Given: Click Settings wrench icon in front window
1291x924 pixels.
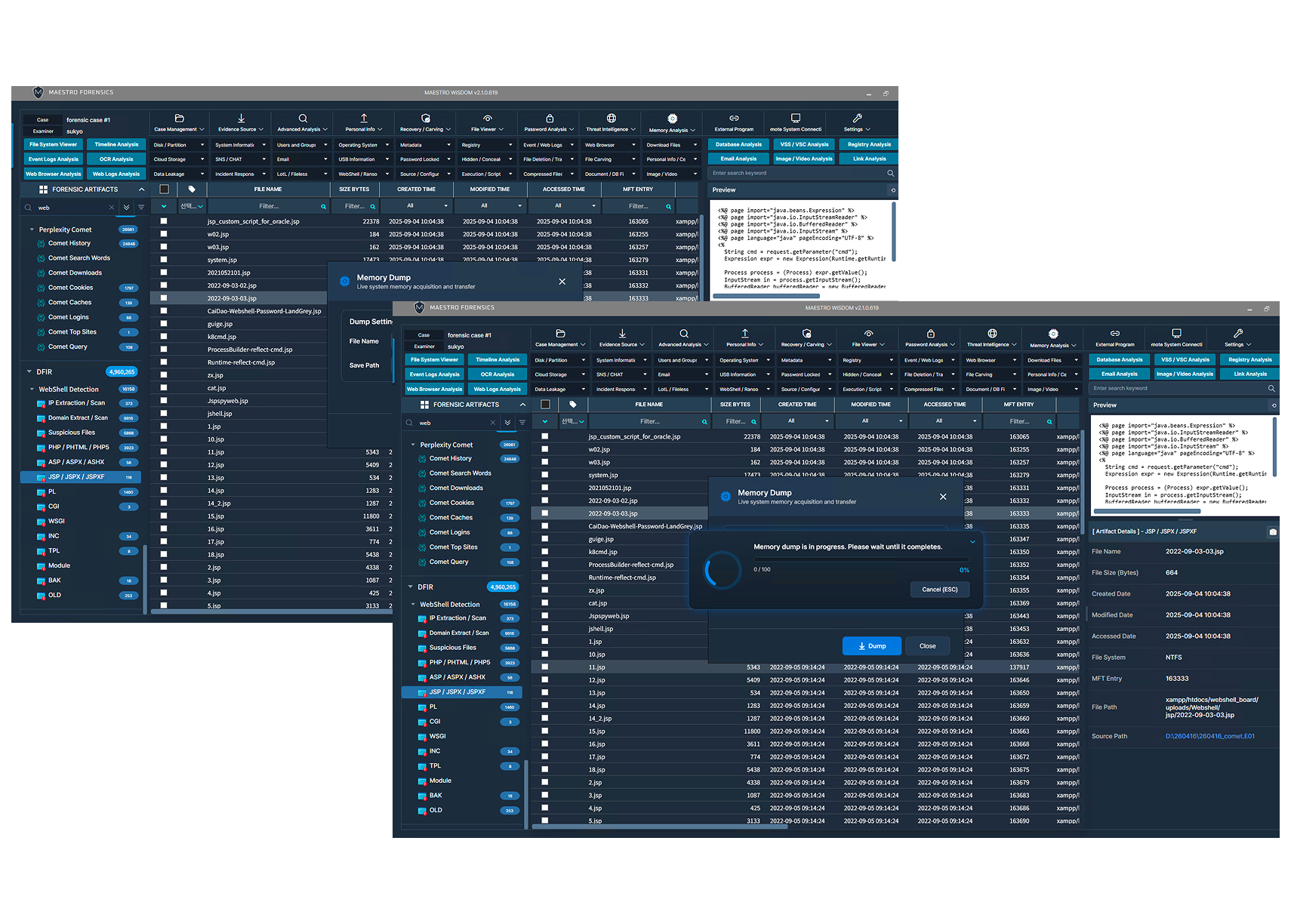Looking at the screenshot, I should click(1238, 333).
